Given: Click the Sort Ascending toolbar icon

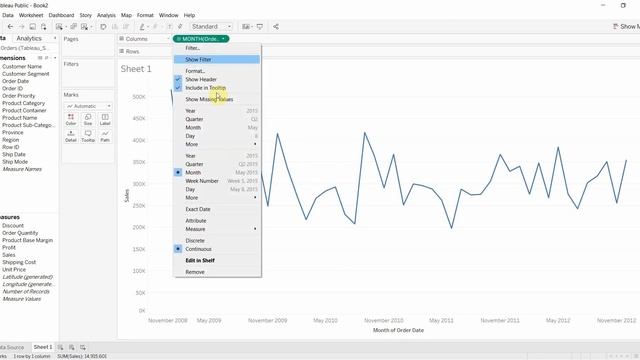Looking at the screenshot, I should (115, 27).
